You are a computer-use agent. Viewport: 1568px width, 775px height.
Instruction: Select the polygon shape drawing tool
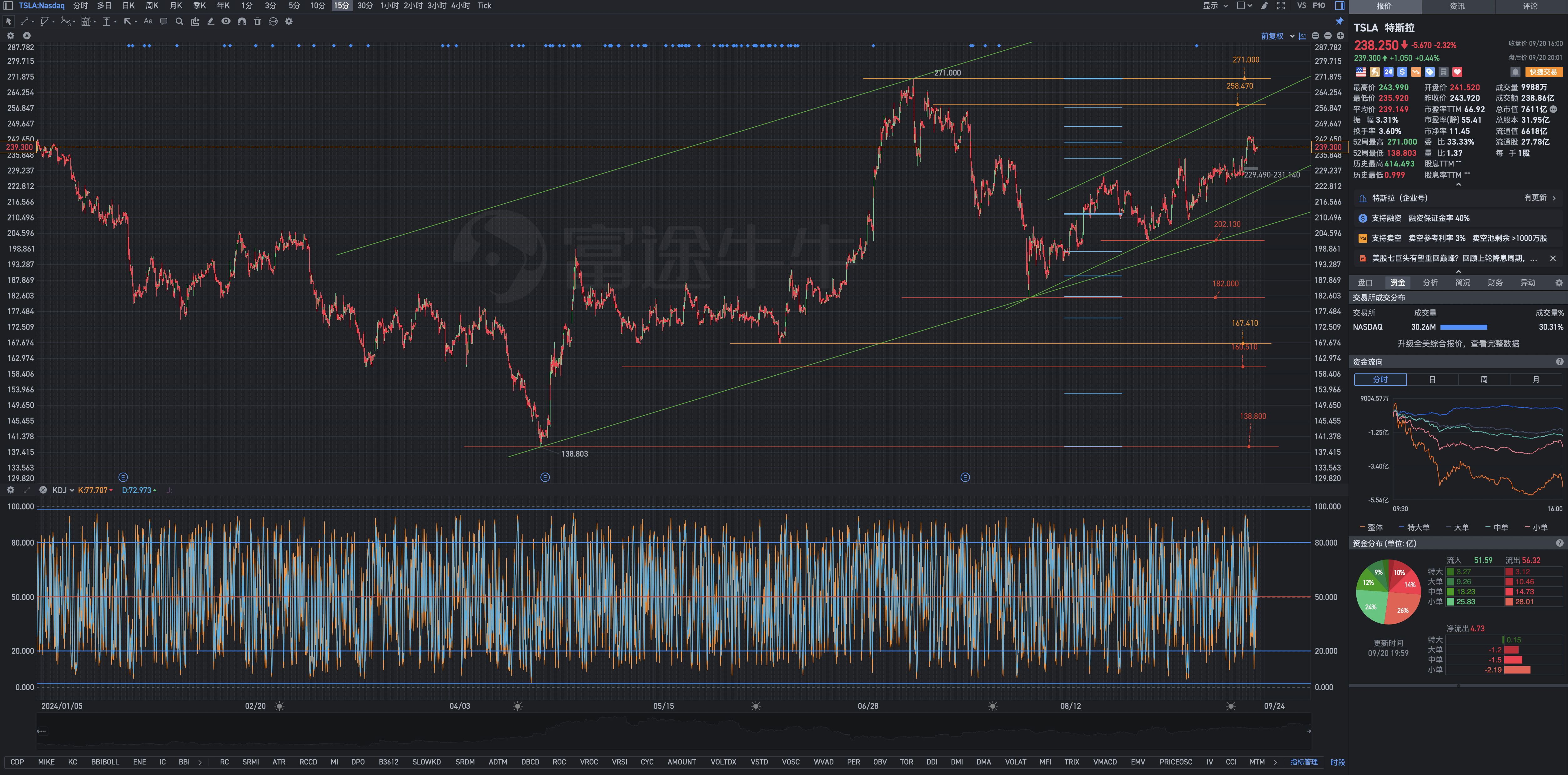click(46, 21)
